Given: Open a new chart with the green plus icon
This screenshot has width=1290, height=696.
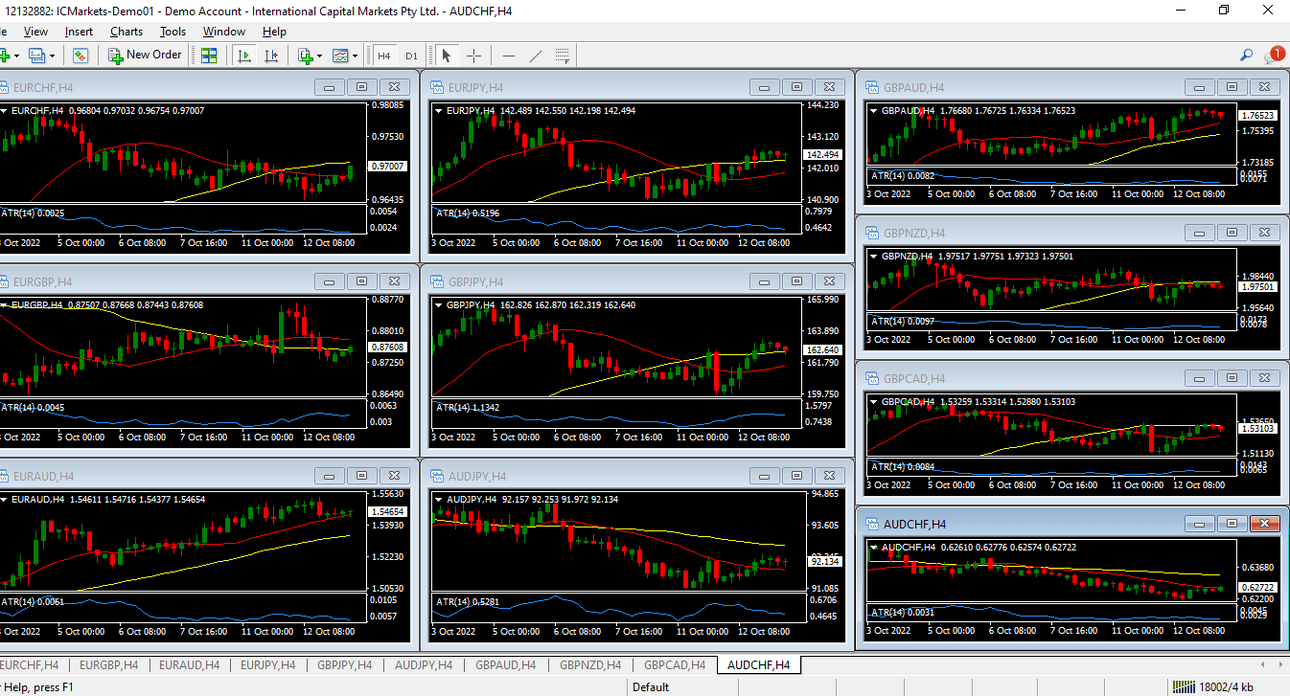Looking at the screenshot, I should (x=4, y=55).
